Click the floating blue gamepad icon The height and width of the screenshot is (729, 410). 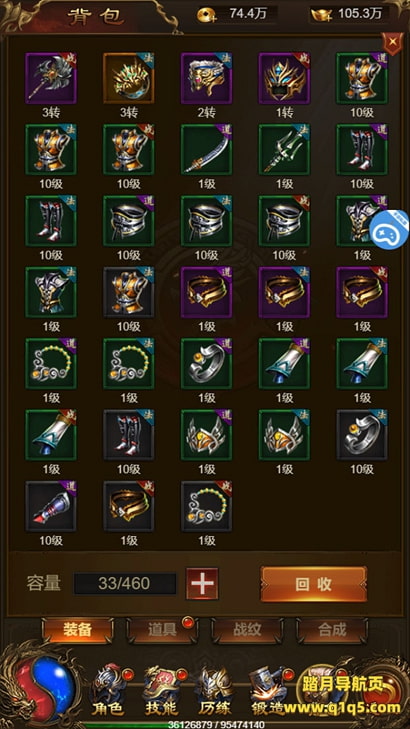390,230
